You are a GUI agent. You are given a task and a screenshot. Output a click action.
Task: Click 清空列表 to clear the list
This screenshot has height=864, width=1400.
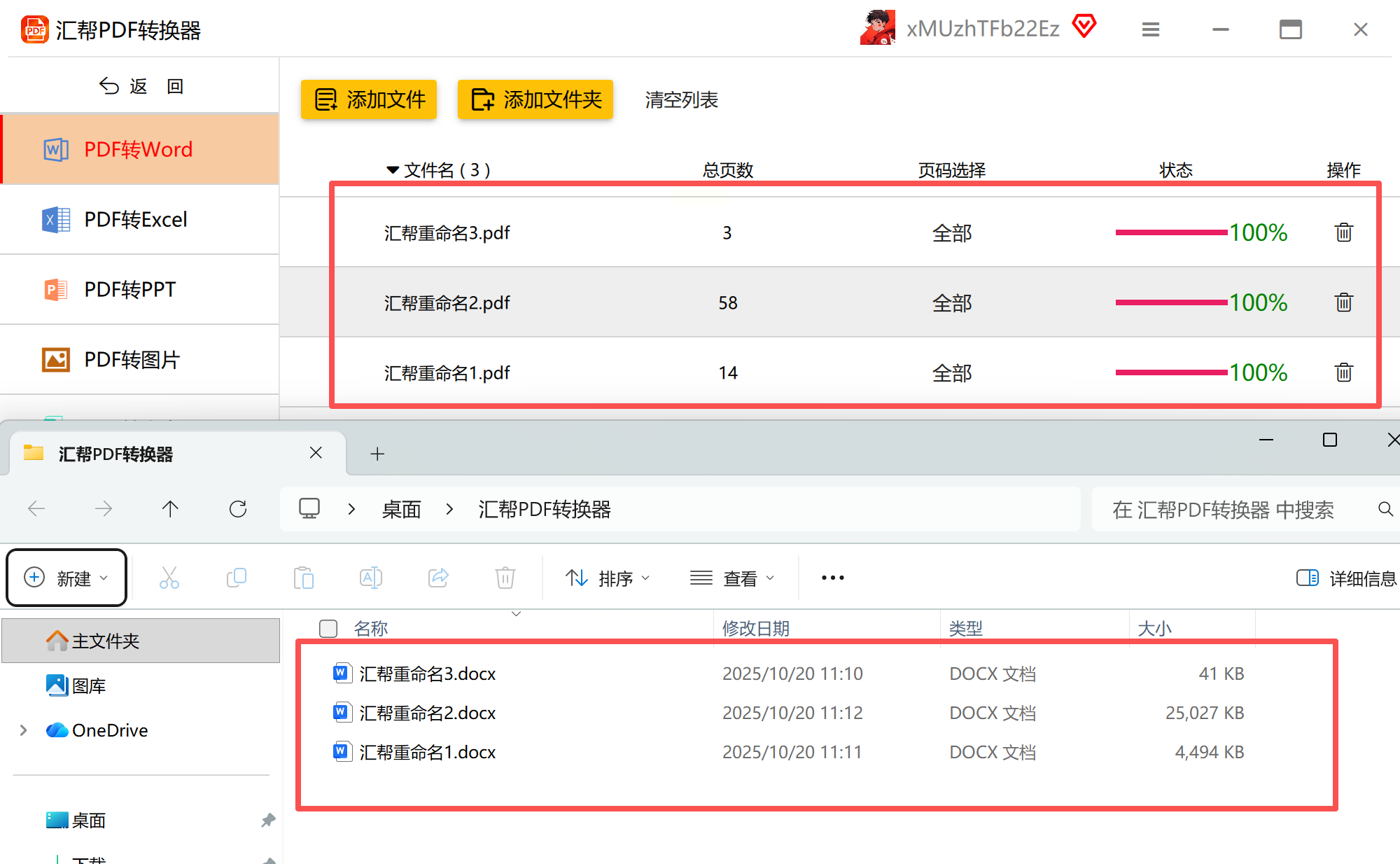point(681,100)
